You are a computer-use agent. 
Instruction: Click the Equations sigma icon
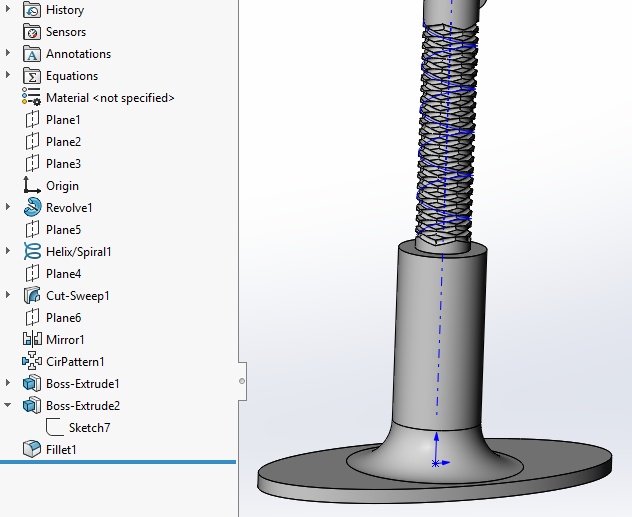point(32,76)
